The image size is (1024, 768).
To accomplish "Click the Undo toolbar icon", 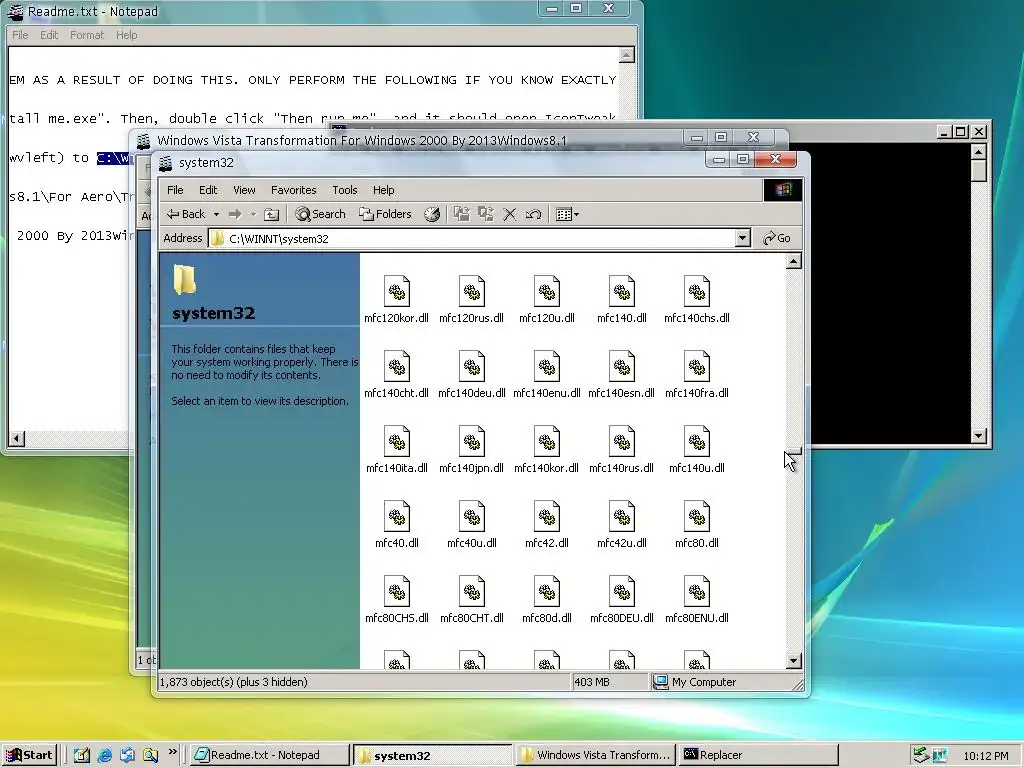I will tap(533, 214).
